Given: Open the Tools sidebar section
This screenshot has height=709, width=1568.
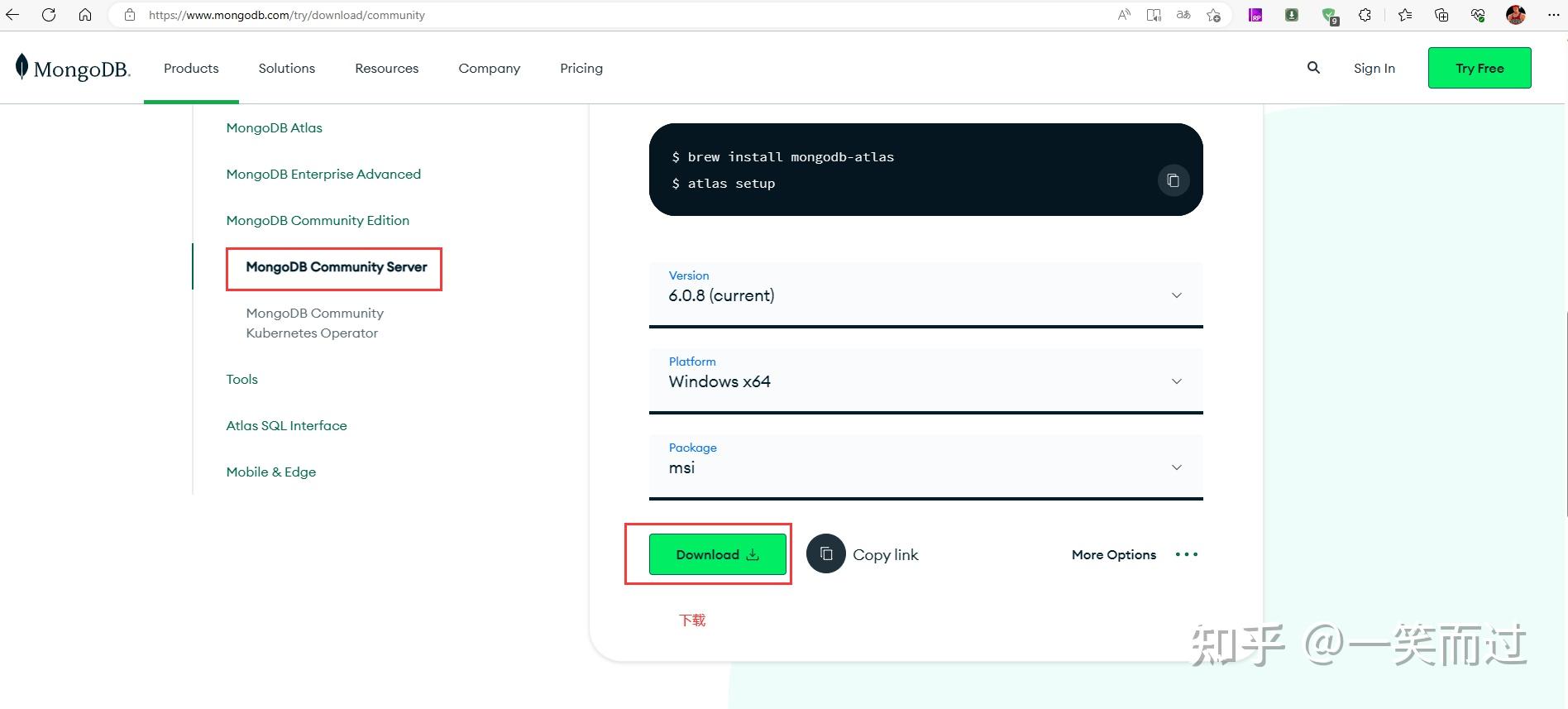Looking at the screenshot, I should tap(241, 379).
